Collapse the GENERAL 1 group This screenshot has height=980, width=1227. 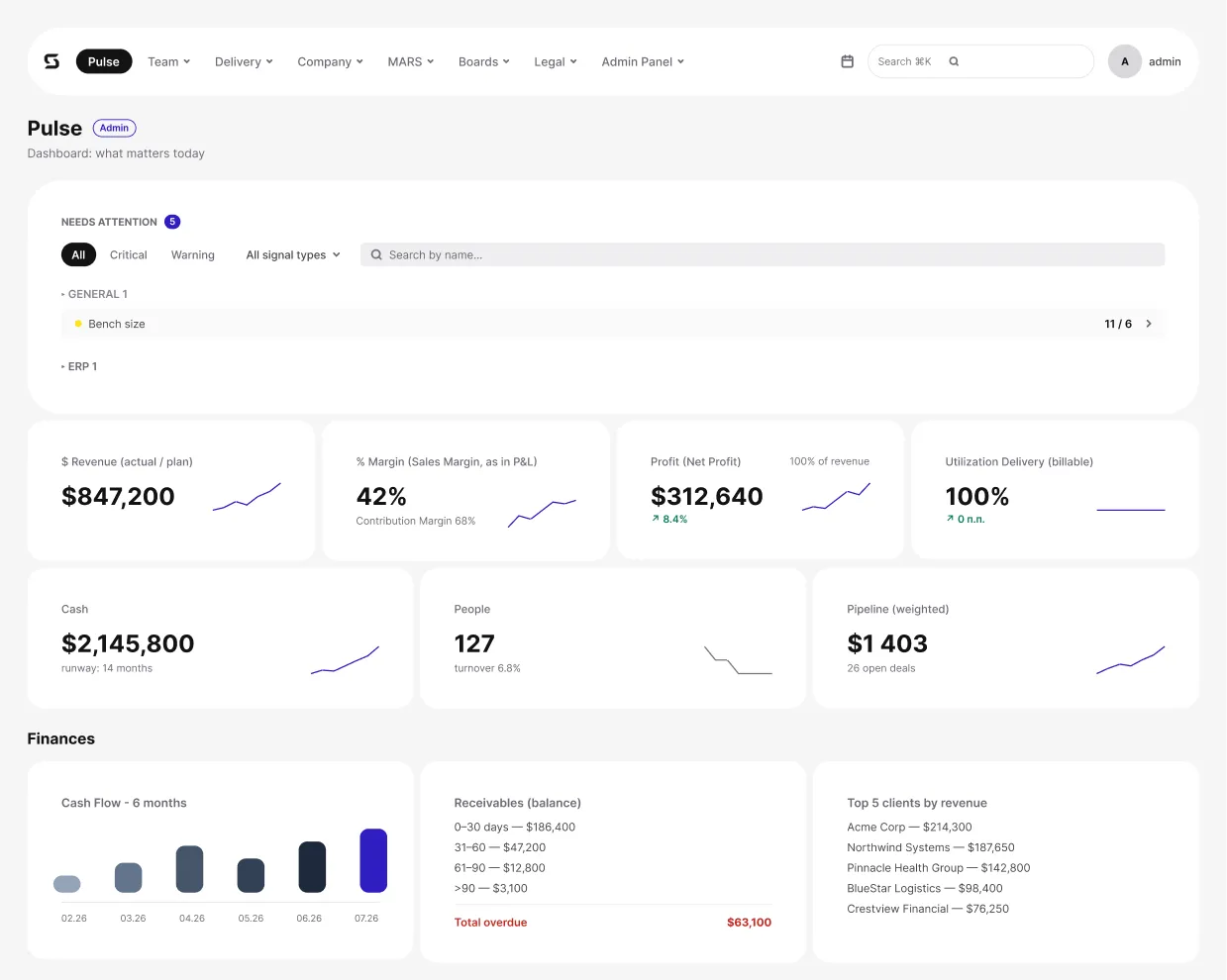click(x=94, y=294)
